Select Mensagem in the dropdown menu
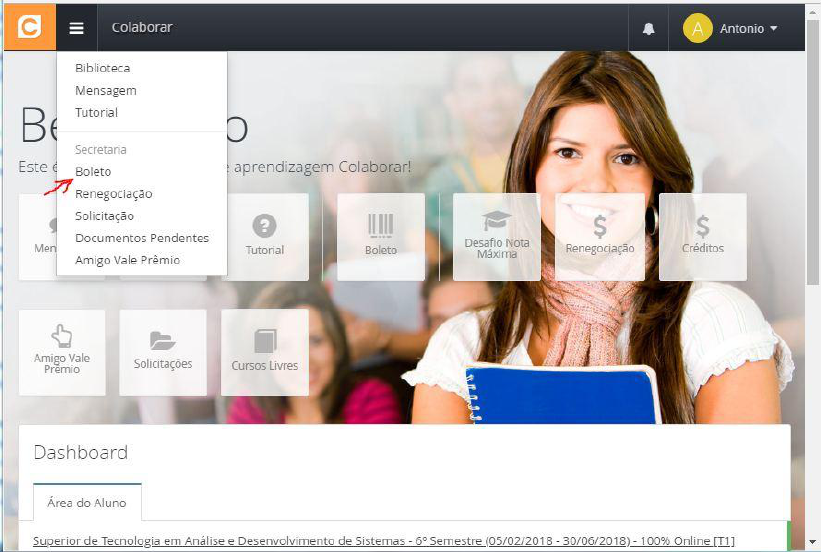The image size is (821, 552). click(105, 90)
